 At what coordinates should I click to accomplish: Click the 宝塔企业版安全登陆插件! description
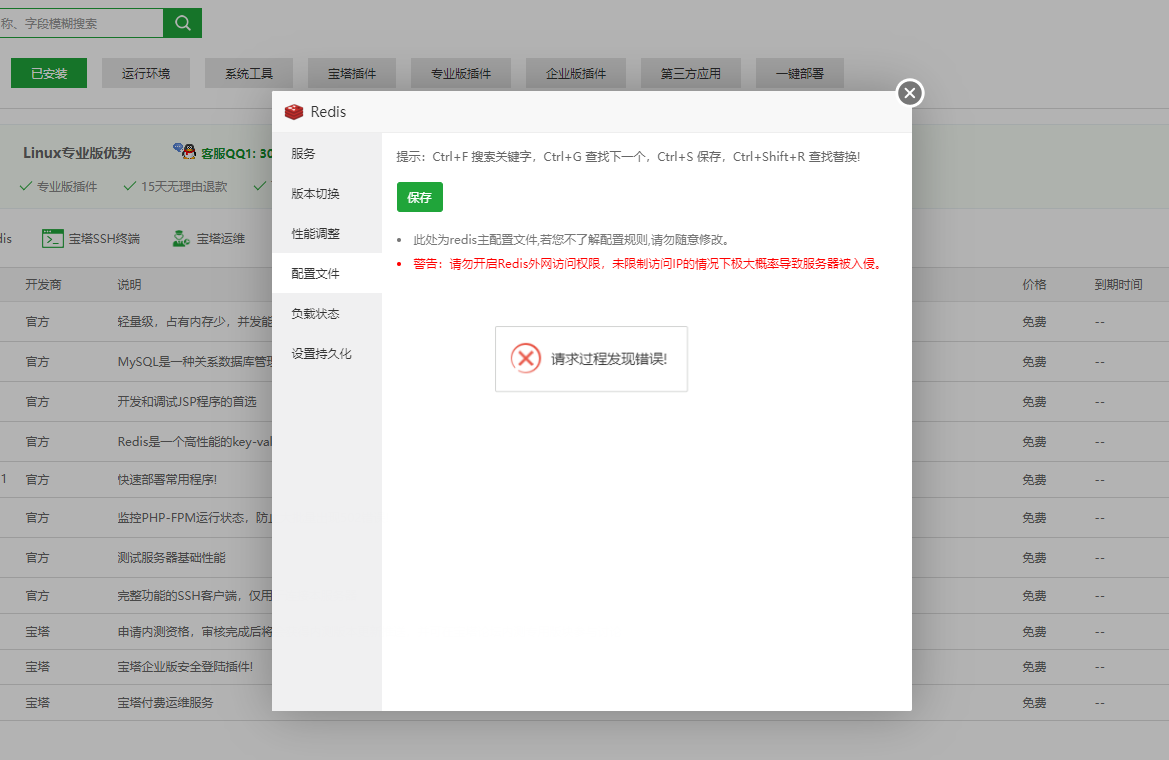coord(185,667)
